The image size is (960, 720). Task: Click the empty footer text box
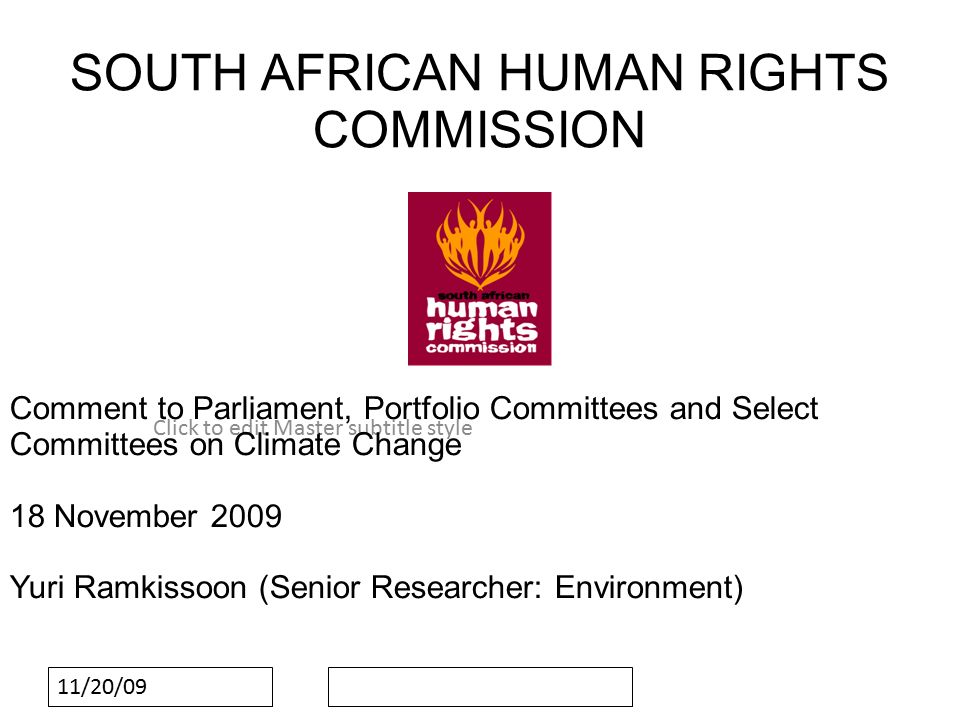click(x=480, y=687)
